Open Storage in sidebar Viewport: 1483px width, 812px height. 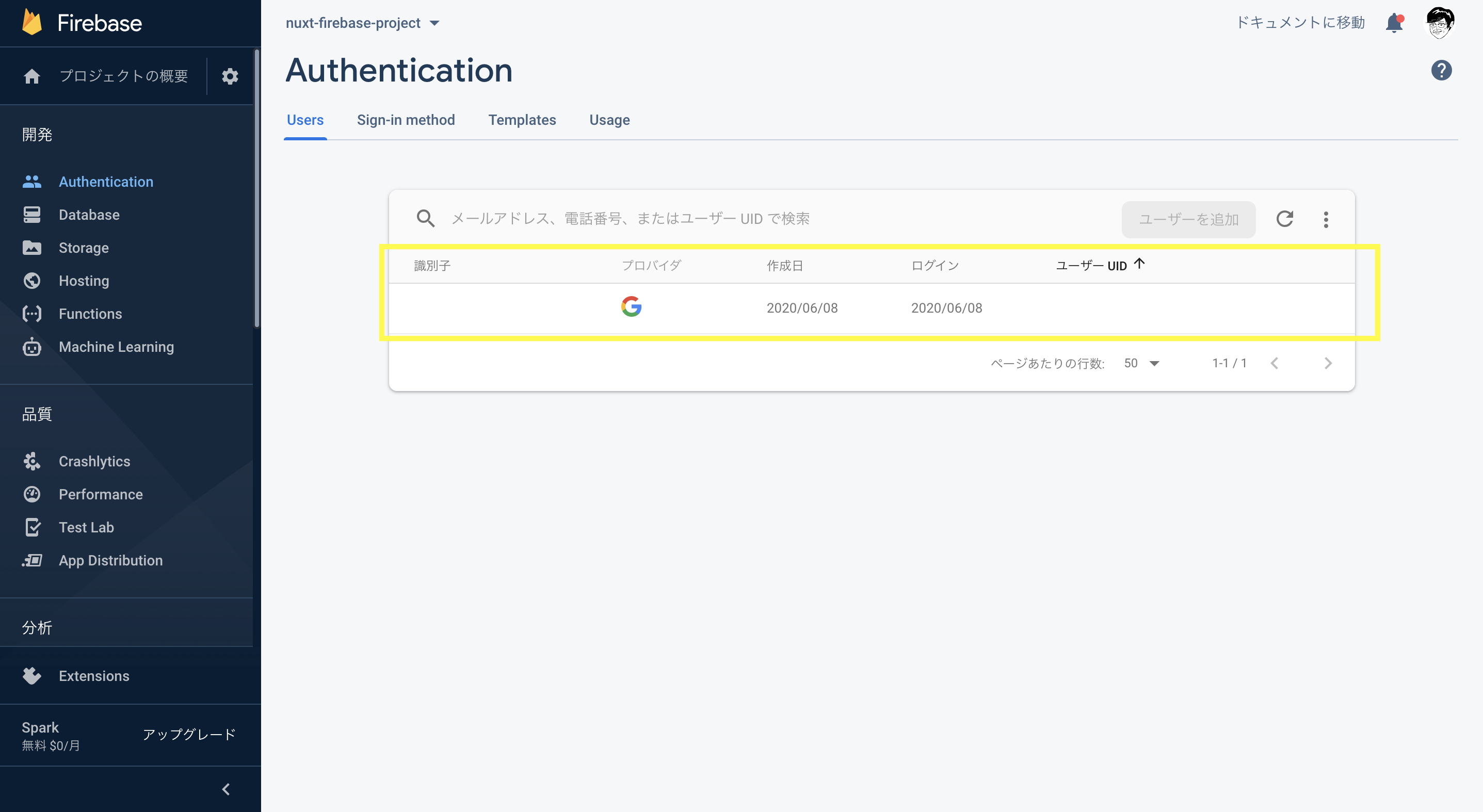pos(84,248)
